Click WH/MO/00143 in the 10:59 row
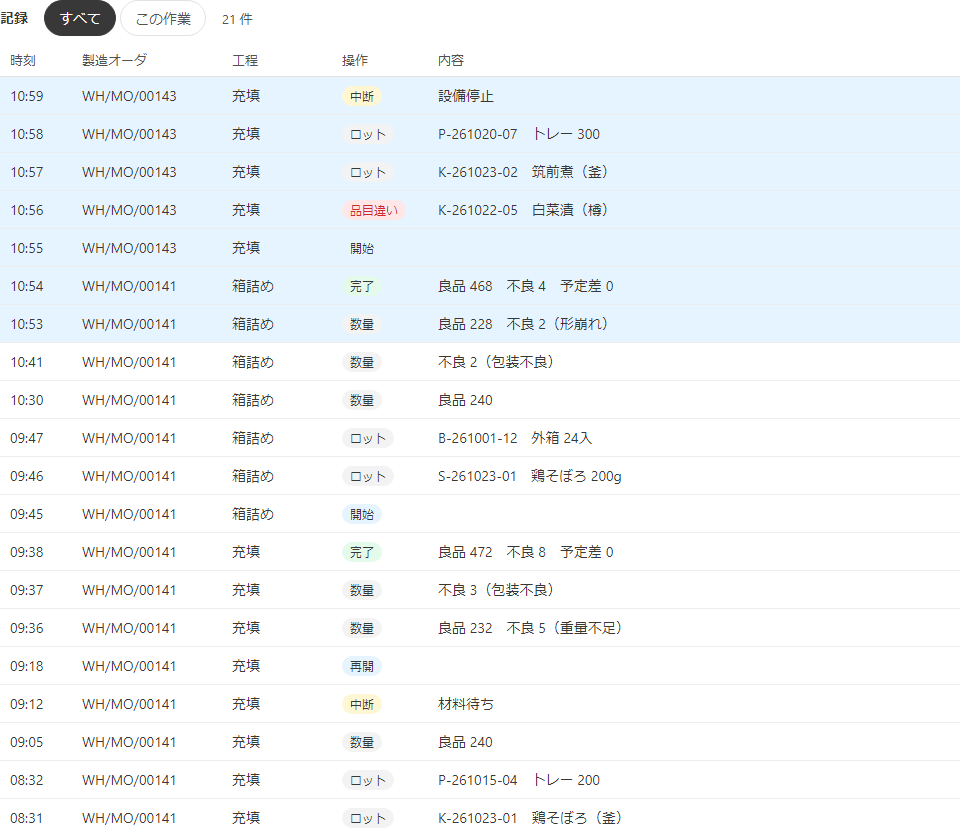Image resolution: width=965 pixels, height=835 pixels. (x=129, y=96)
